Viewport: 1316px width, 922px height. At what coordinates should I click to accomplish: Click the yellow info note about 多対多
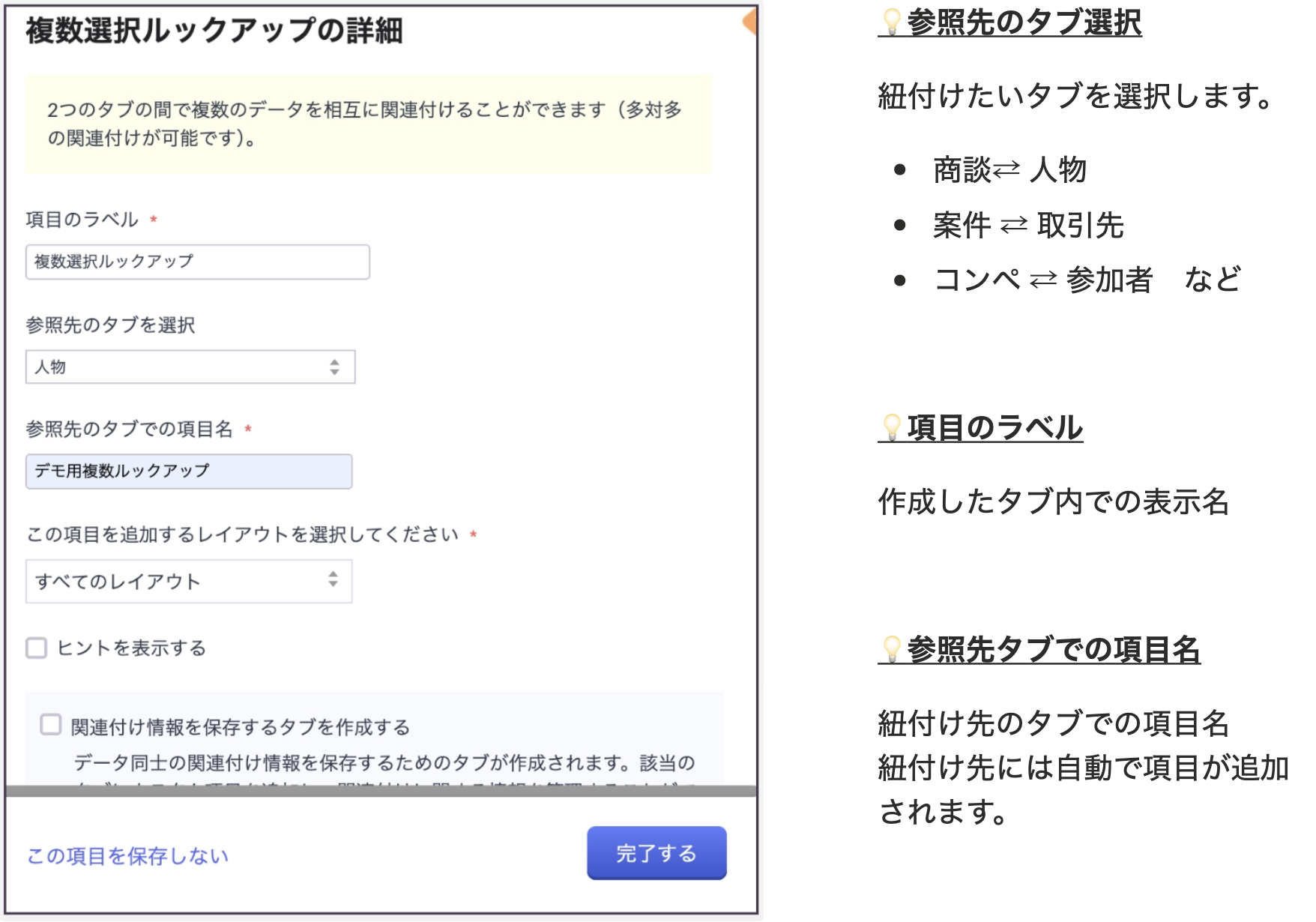[369, 124]
